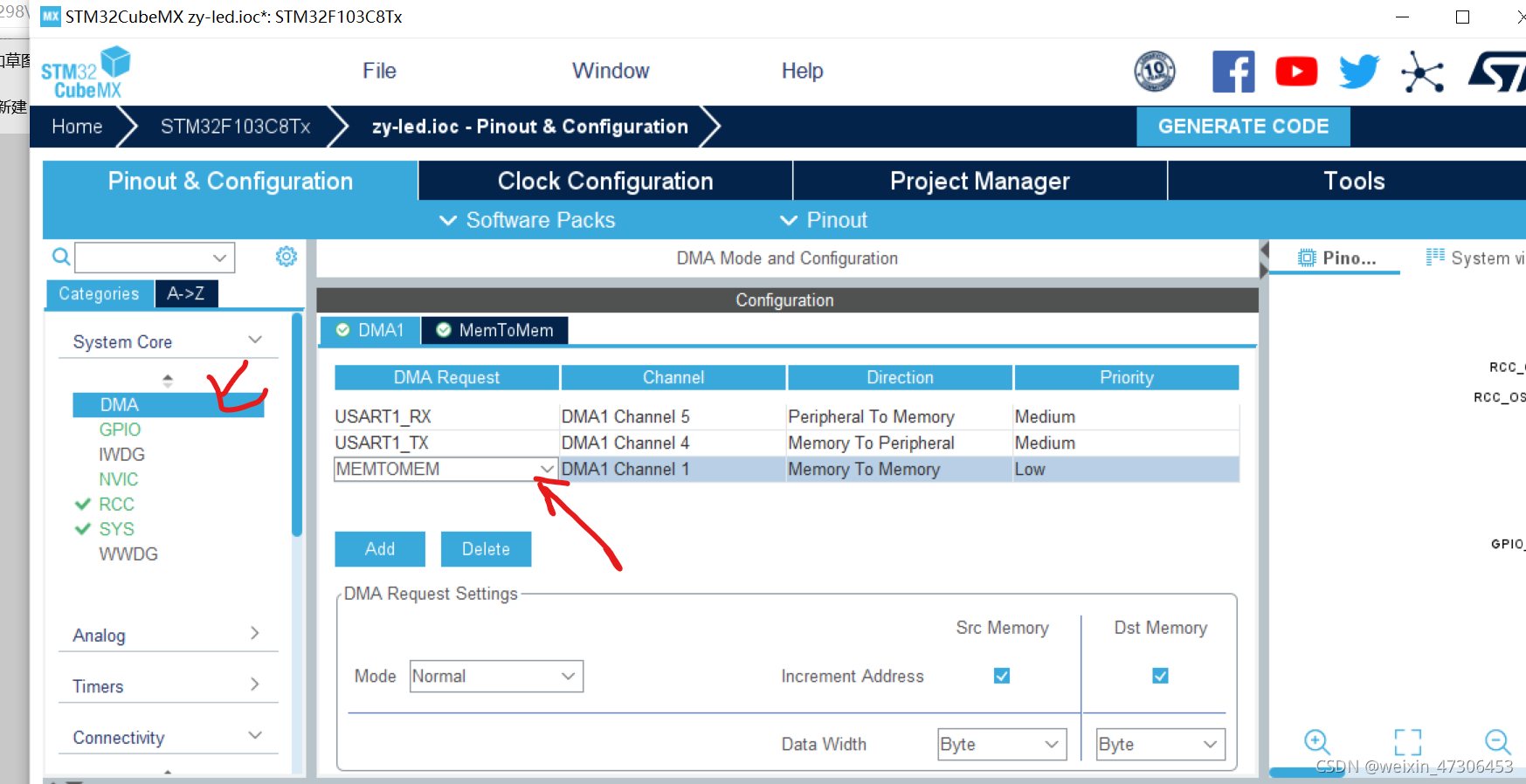Open the System view tab
1526x784 pixels.
(x=1475, y=258)
